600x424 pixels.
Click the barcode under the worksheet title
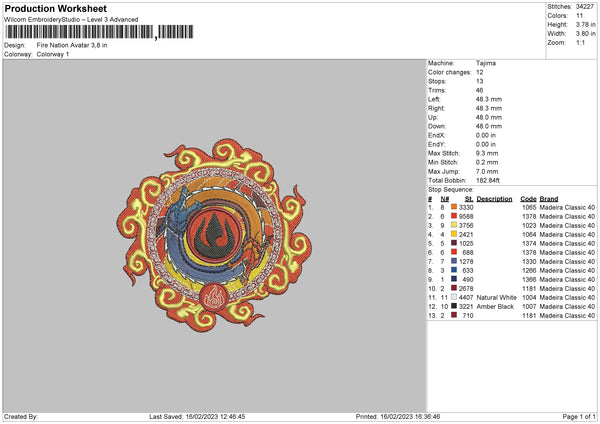[x=99, y=32]
